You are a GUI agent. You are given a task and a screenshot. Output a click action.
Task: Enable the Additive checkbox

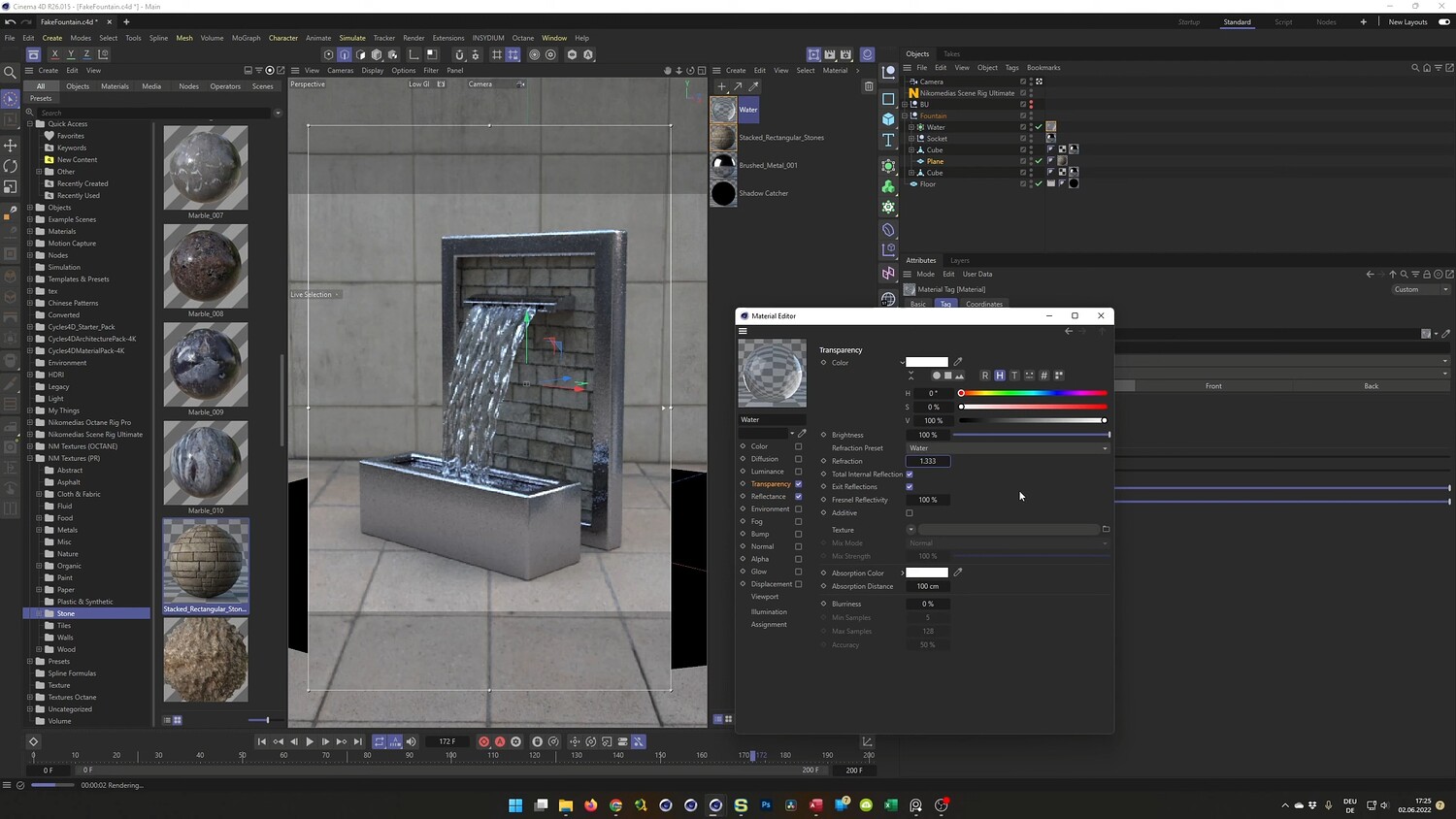910,513
